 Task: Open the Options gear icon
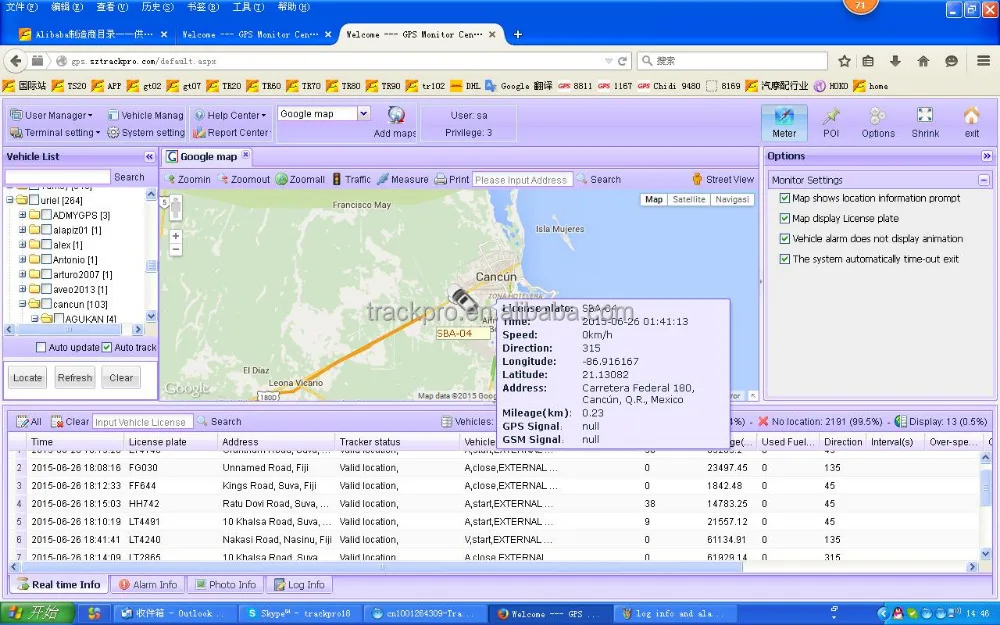(x=878, y=117)
